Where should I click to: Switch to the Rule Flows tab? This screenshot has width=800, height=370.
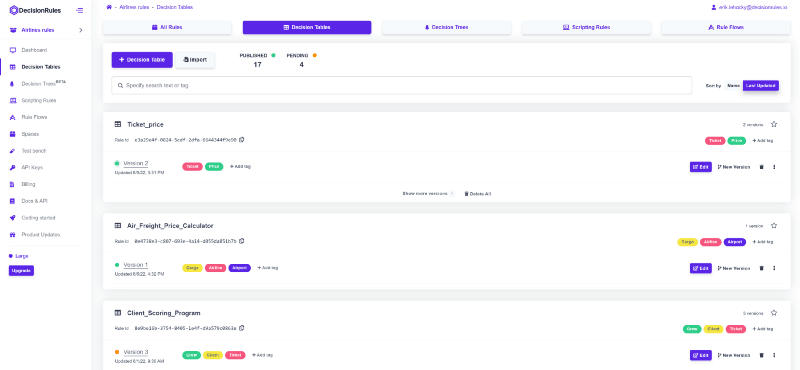click(726, 28)
